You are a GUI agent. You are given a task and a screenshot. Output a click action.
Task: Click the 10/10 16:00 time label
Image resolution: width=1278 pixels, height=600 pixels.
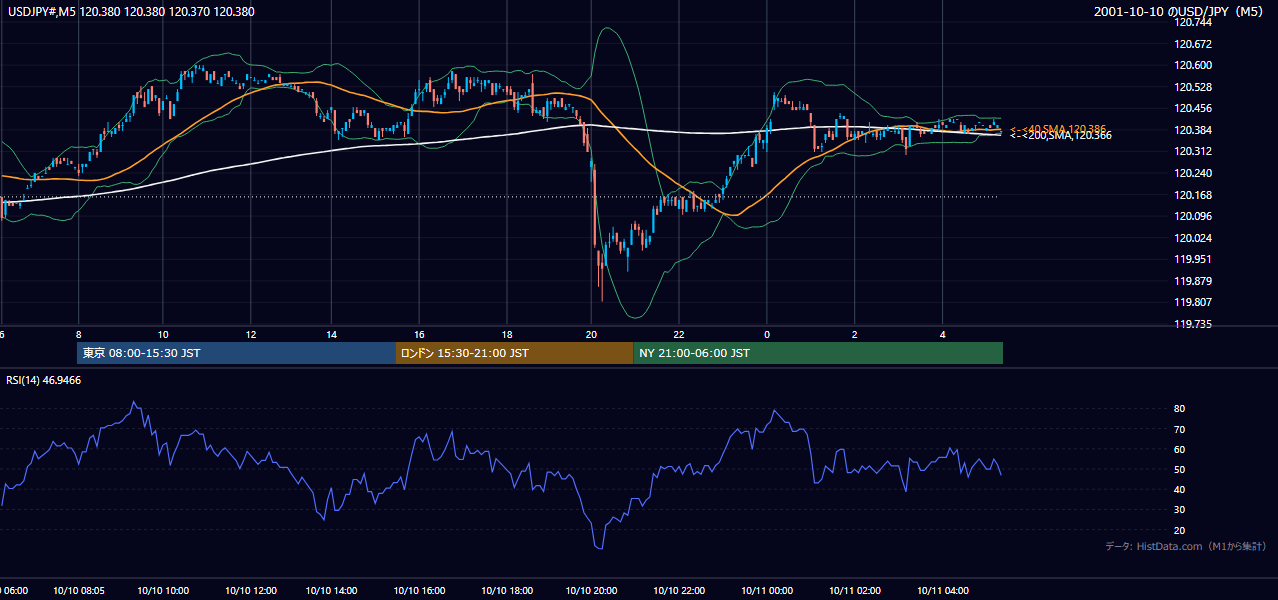click(x=419, y=590)
